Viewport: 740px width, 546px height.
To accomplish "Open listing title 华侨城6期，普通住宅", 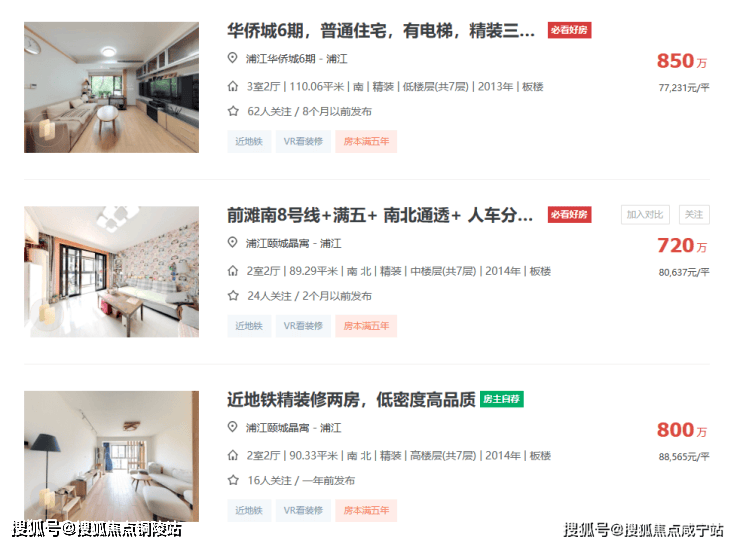I will 381,31.
